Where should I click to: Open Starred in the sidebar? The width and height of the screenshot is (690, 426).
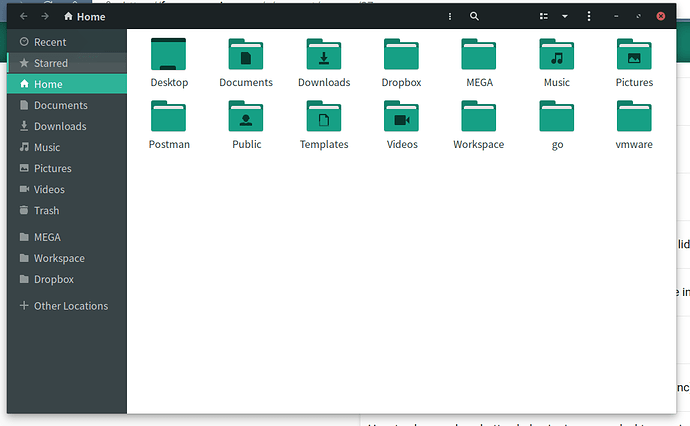tap(67, 63)
